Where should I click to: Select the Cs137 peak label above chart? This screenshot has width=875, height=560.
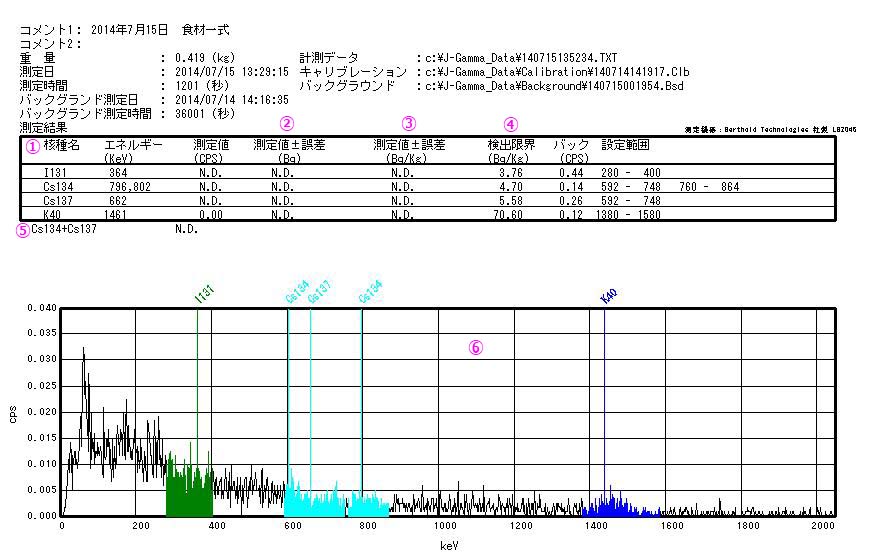click(x=318, y=292)
